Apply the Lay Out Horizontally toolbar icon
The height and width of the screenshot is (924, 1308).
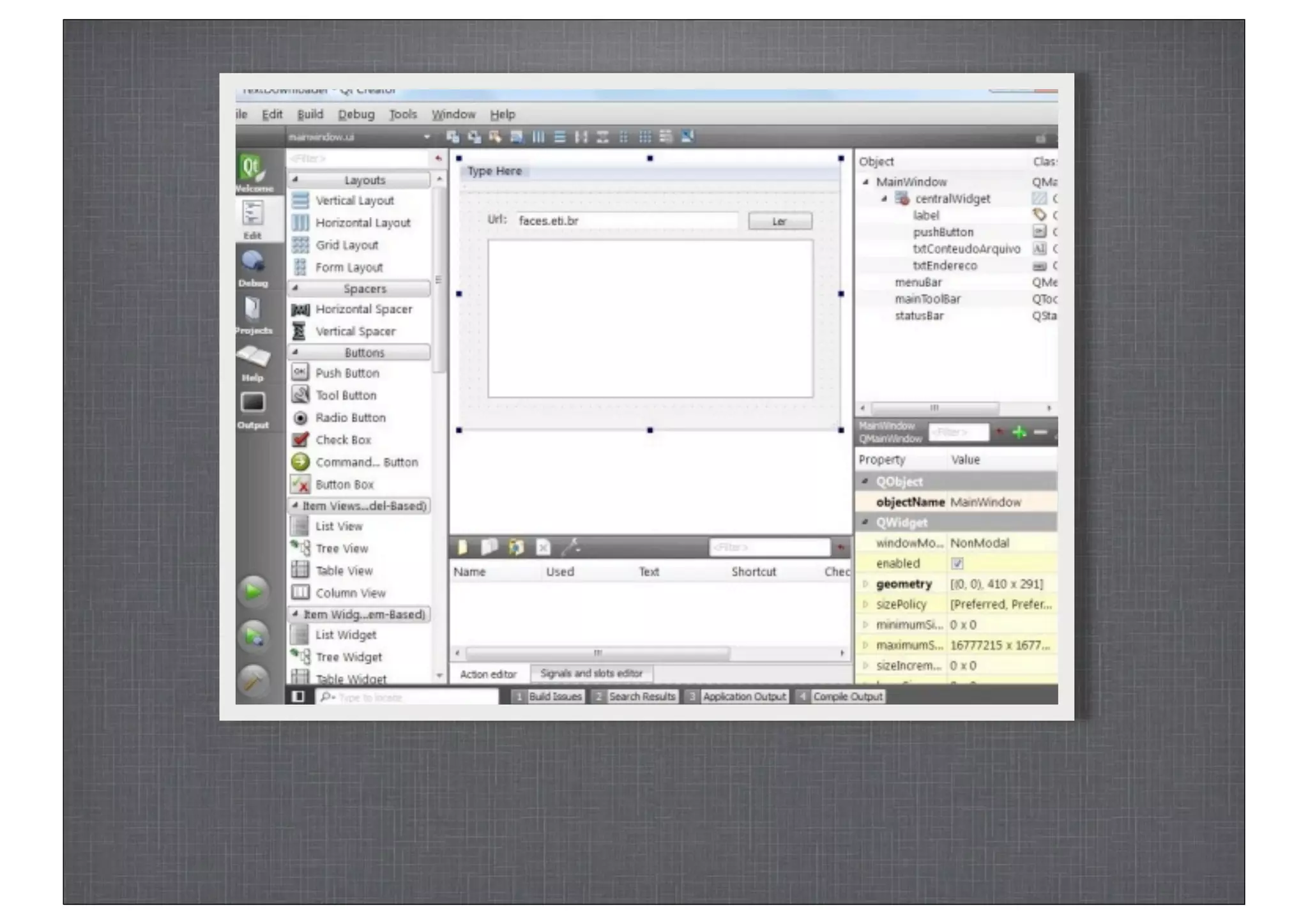tap(538, 137)
